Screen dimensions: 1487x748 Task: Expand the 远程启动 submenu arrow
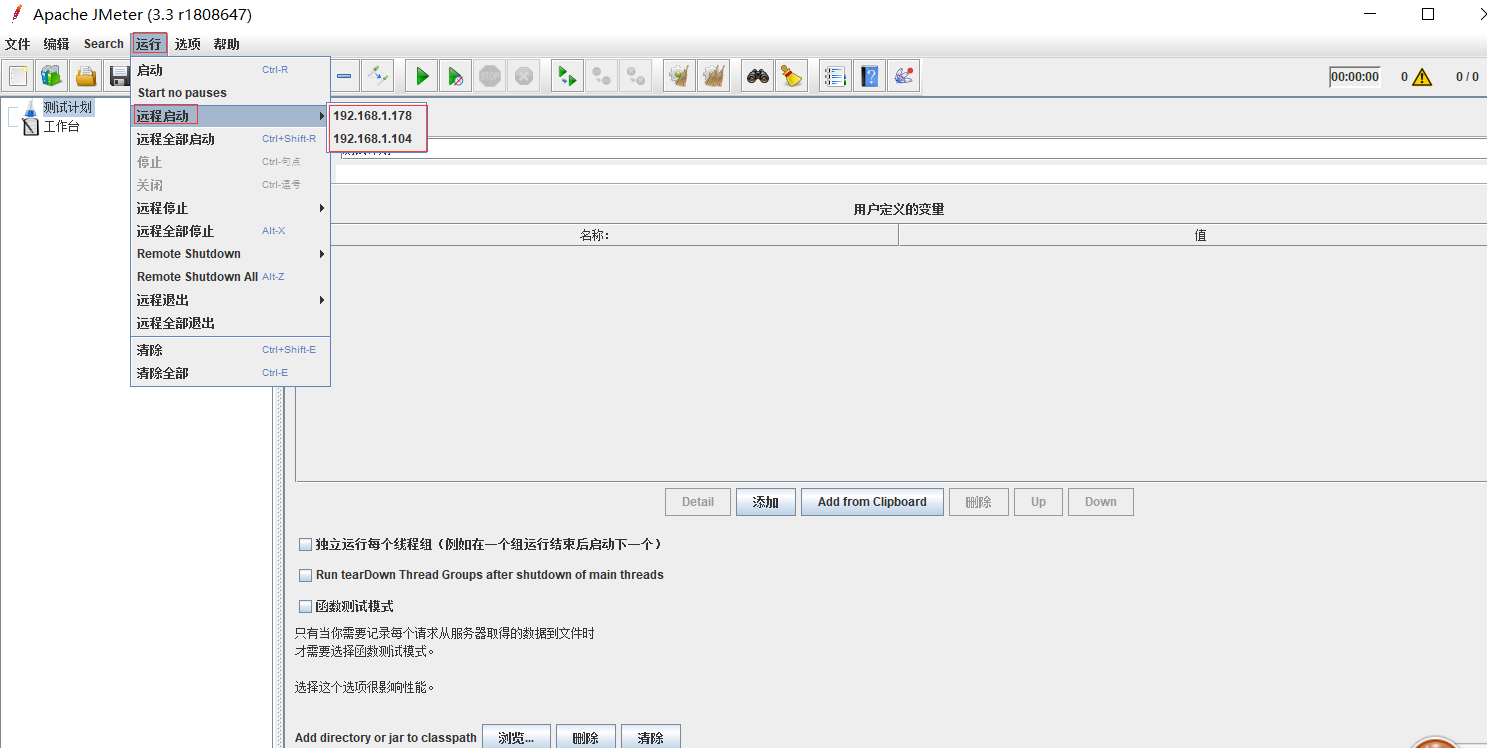[322, 116]
